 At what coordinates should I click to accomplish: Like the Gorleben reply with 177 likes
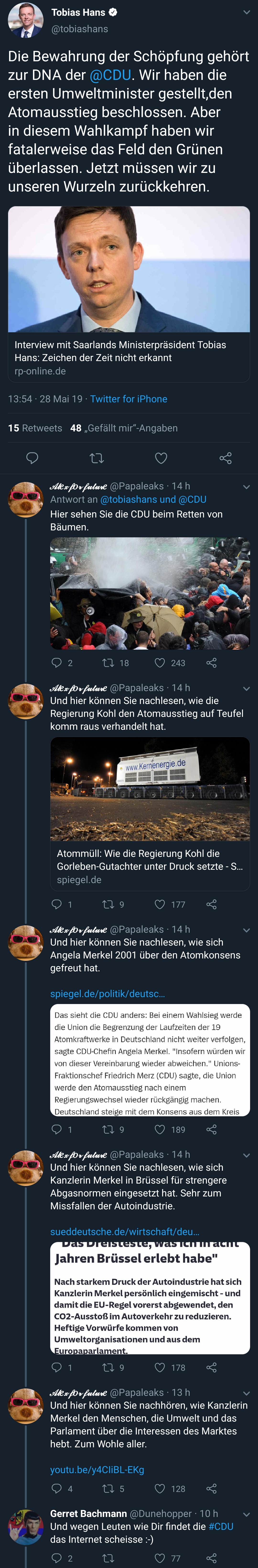(x=160, y=905)
